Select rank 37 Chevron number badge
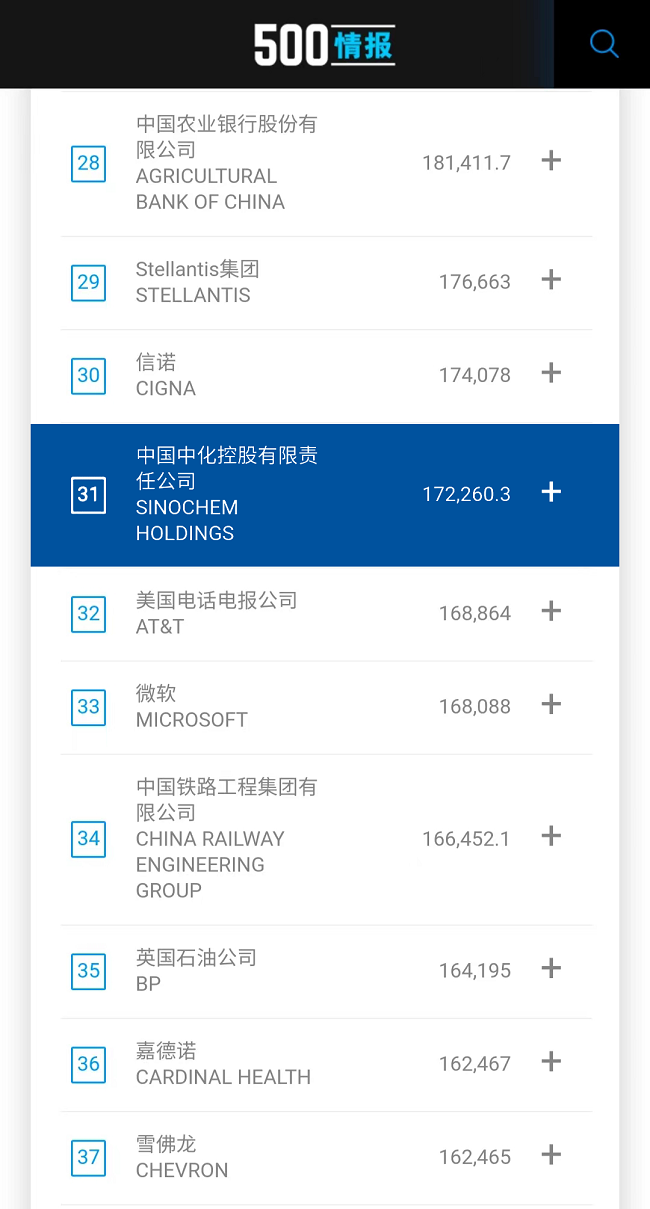Viewport: 650px width, 1209px height. click(x=89, y=1157)
